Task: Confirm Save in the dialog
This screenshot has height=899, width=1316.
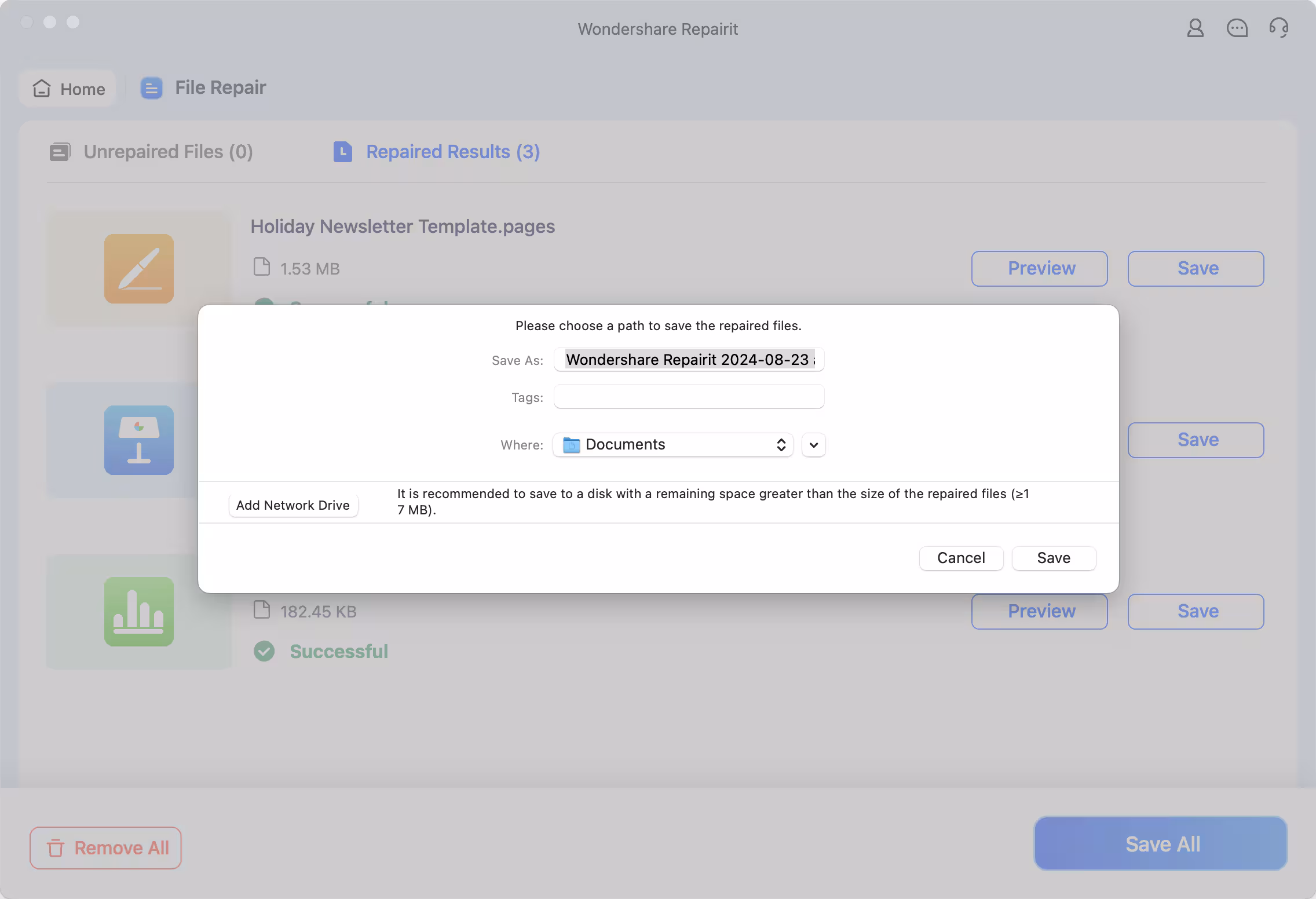Action: pyautogui.click(x=1054, y=558)
